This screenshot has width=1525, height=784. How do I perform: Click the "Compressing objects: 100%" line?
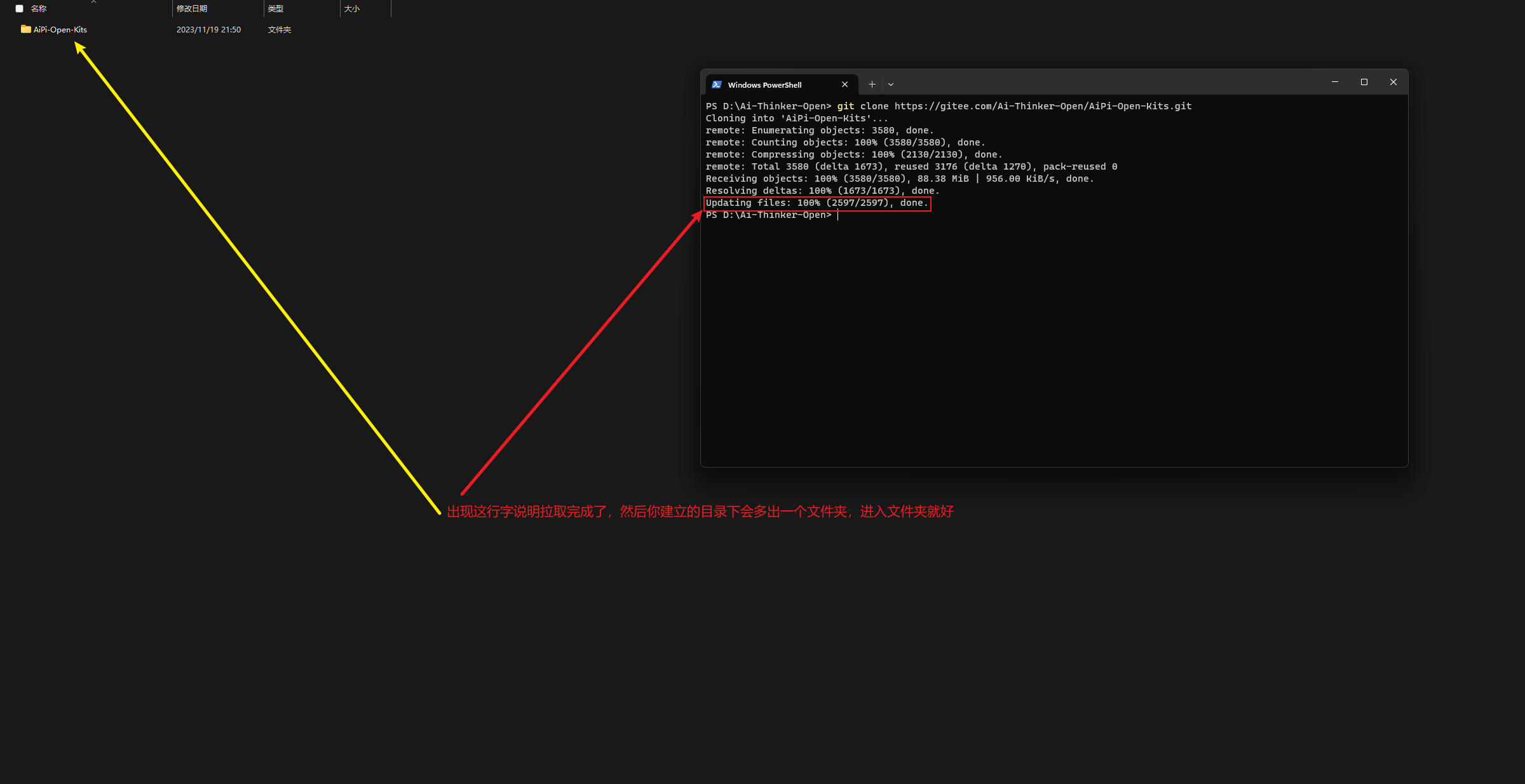pyautogui.click(x=854, y=154)
